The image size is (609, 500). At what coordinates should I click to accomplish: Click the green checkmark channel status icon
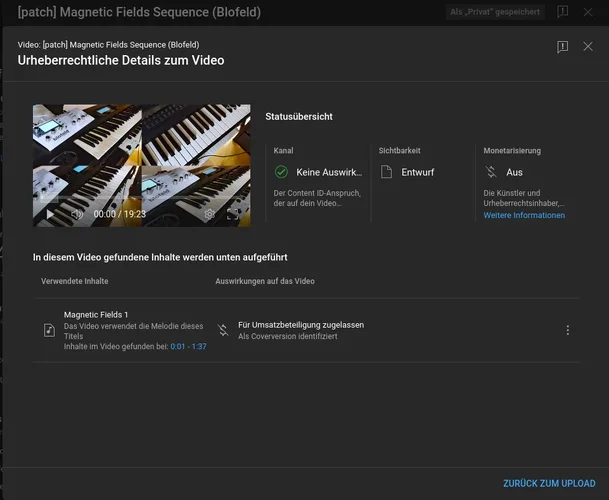point(281,172)
